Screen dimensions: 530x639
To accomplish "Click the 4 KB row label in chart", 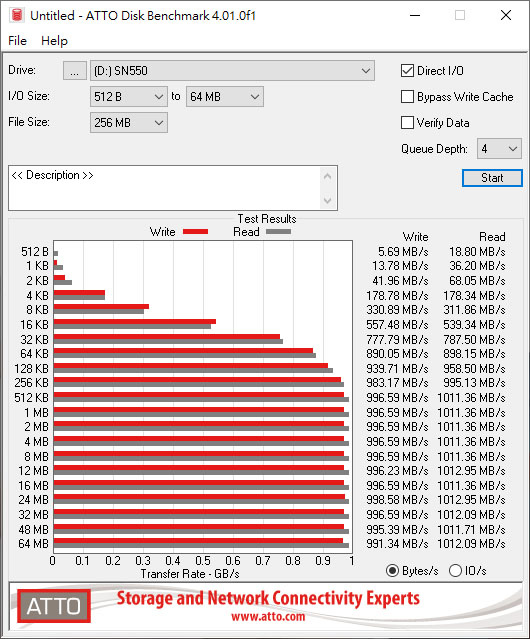I will [37, 295].
